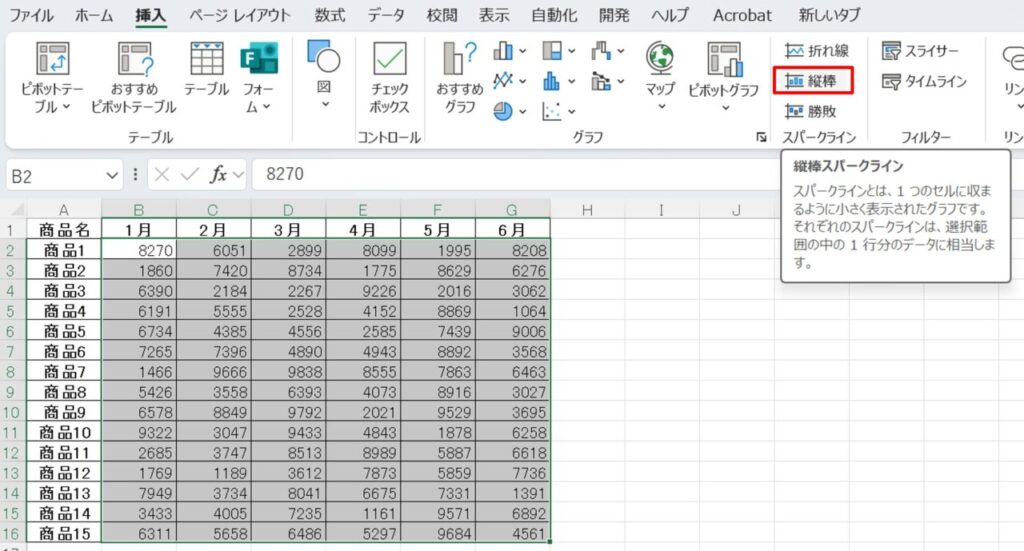Insert a waterfall or stock chart
Viewport: 1024px width, 551px height.
(x=601, y=50)
